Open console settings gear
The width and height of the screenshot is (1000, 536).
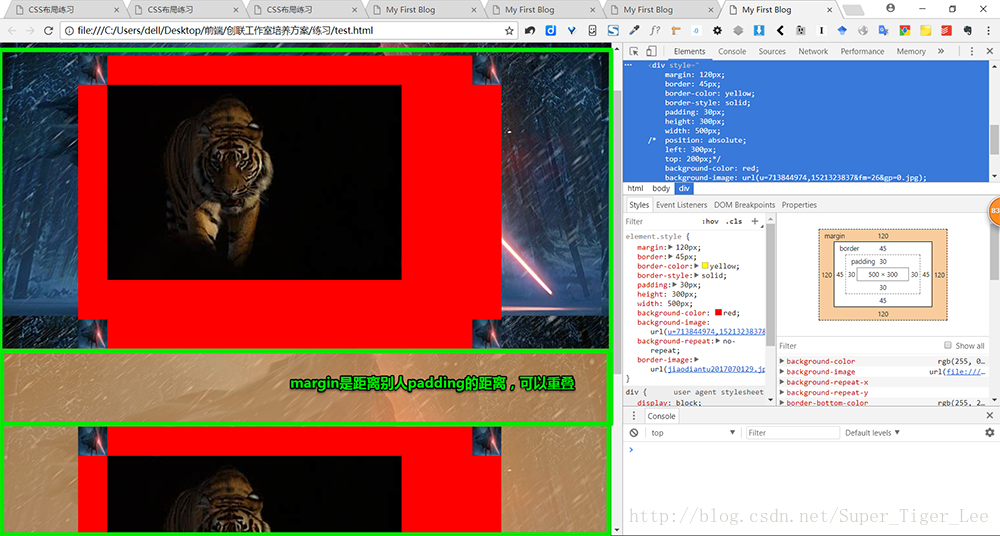989,433
